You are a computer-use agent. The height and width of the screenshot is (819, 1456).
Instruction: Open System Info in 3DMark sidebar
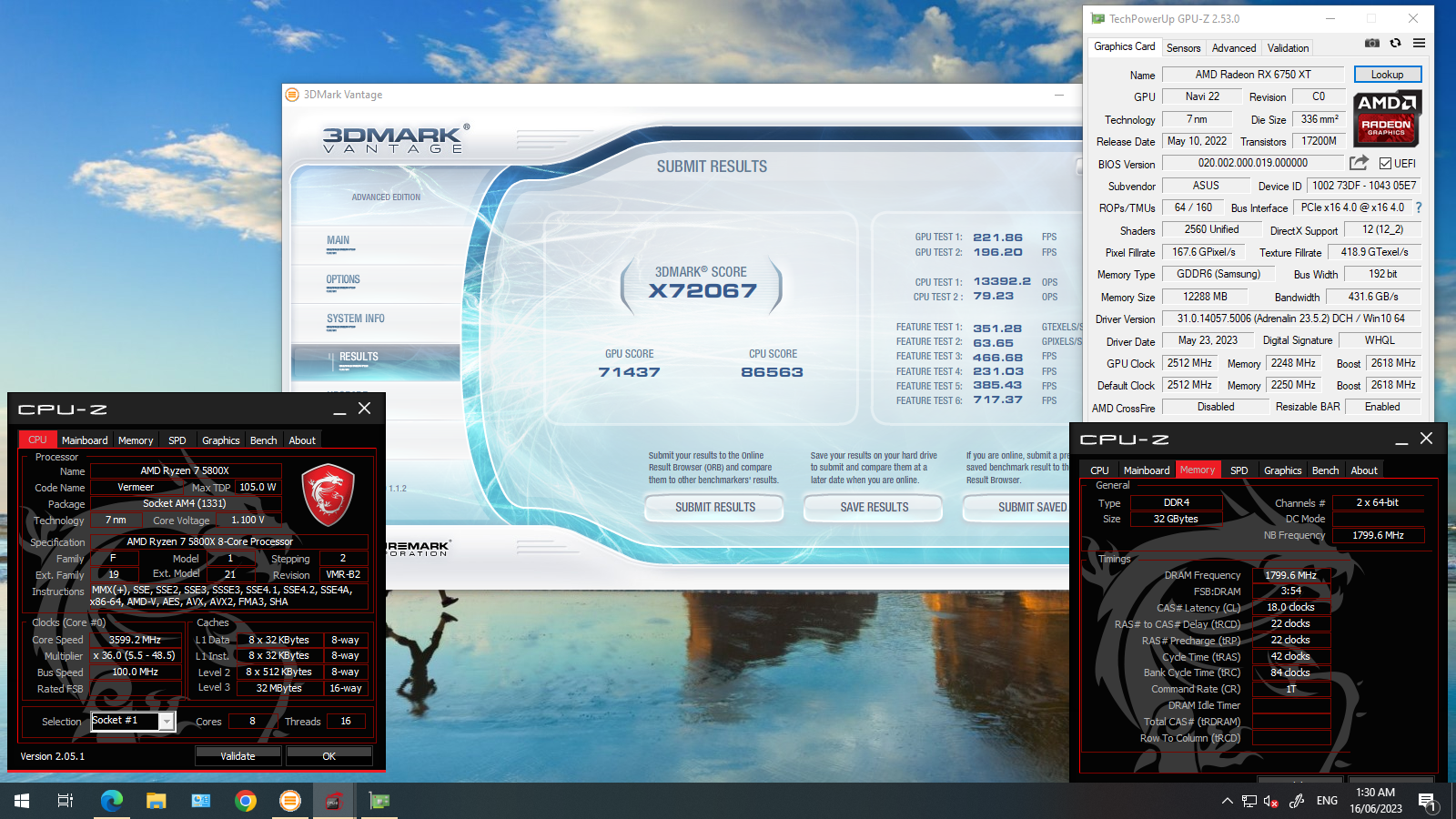click(356, 319)
